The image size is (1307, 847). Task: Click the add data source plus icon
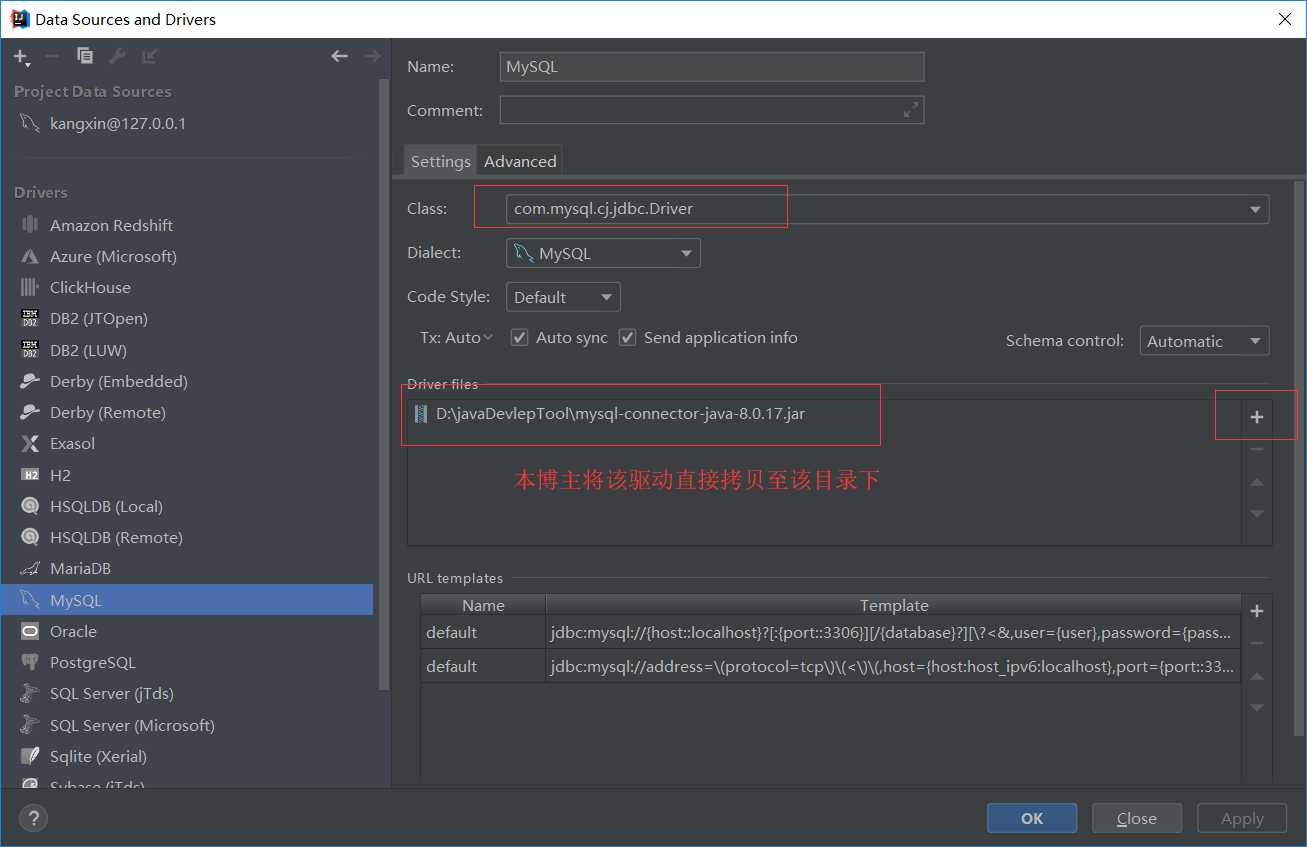click(21, 57)
